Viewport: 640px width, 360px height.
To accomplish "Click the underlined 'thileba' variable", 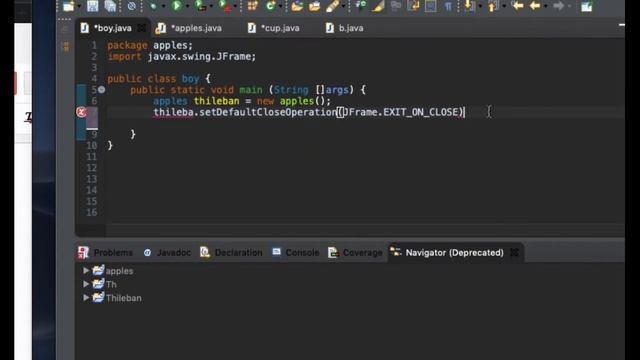I will (173, 112).
